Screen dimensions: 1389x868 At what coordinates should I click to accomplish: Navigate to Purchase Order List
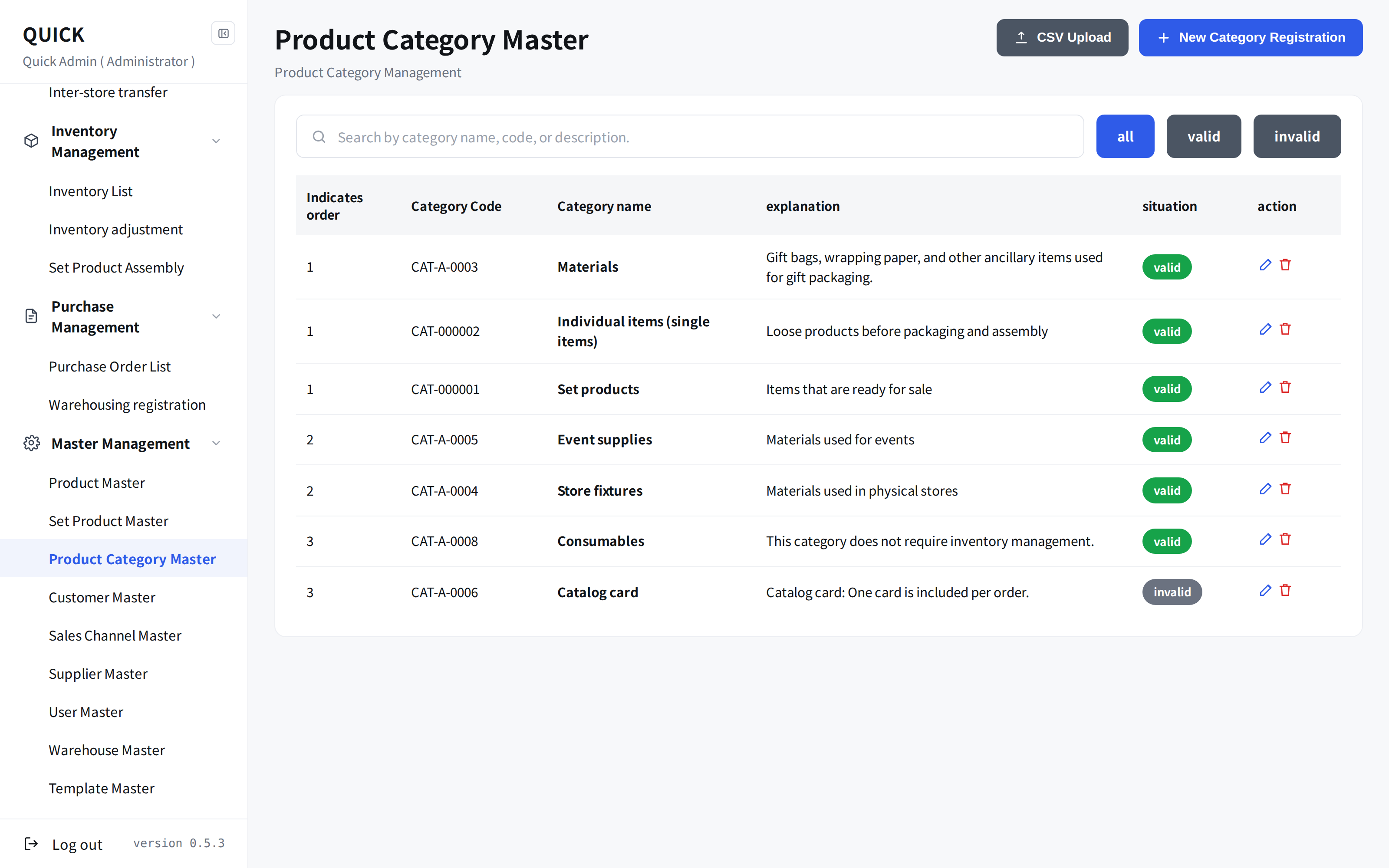[110, 366]
